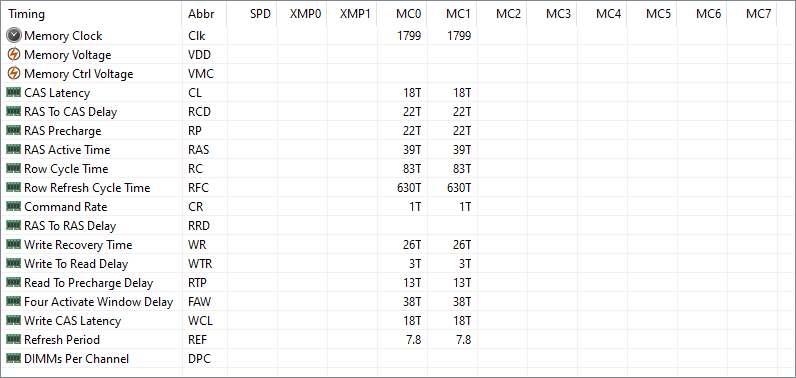Click the DIMMs Per Channel chip icon
Image resolution: width=796 pixels, height=378 pixels.
click(x=14, y=359)
